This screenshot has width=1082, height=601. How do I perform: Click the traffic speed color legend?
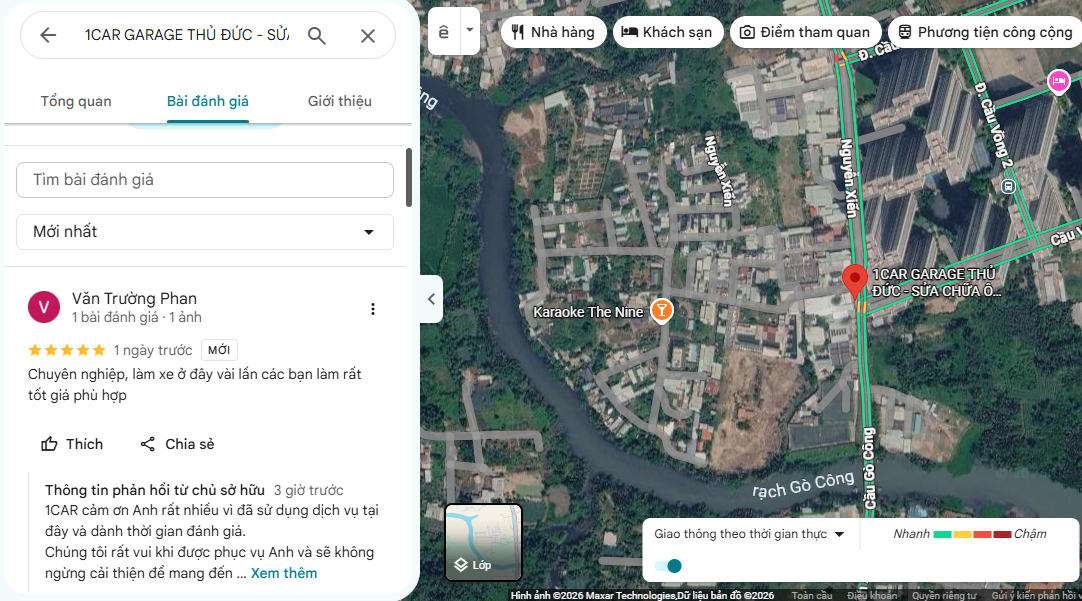(970, 534)
